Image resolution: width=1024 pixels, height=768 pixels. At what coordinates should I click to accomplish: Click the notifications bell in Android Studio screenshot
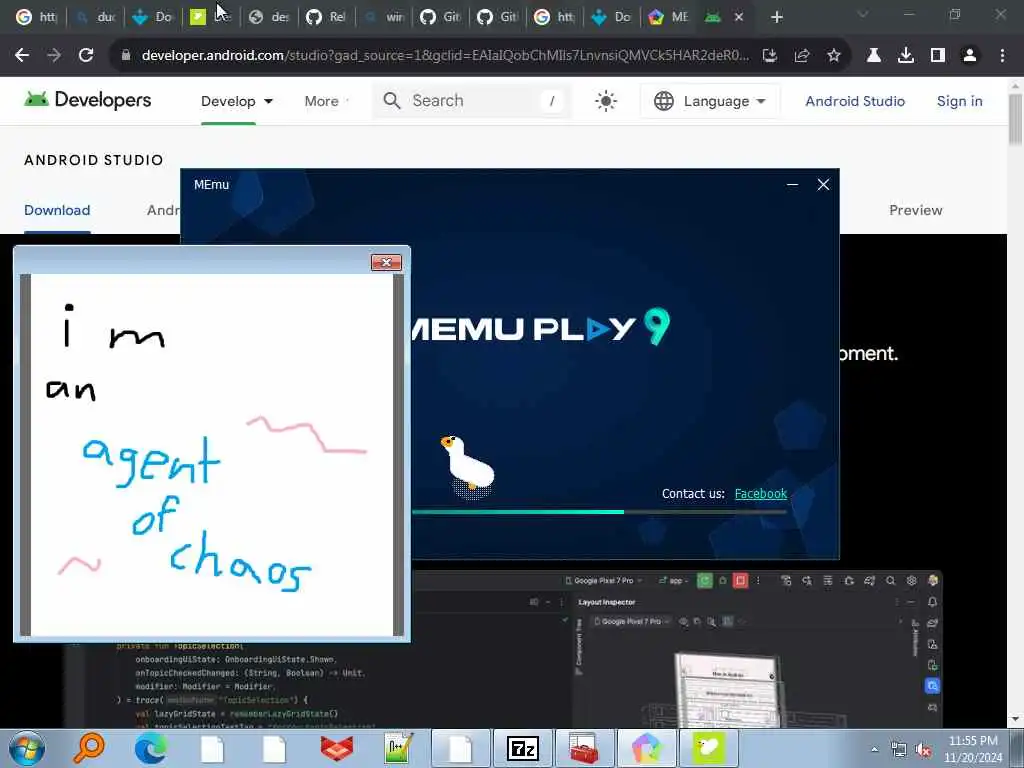(933, 602)
